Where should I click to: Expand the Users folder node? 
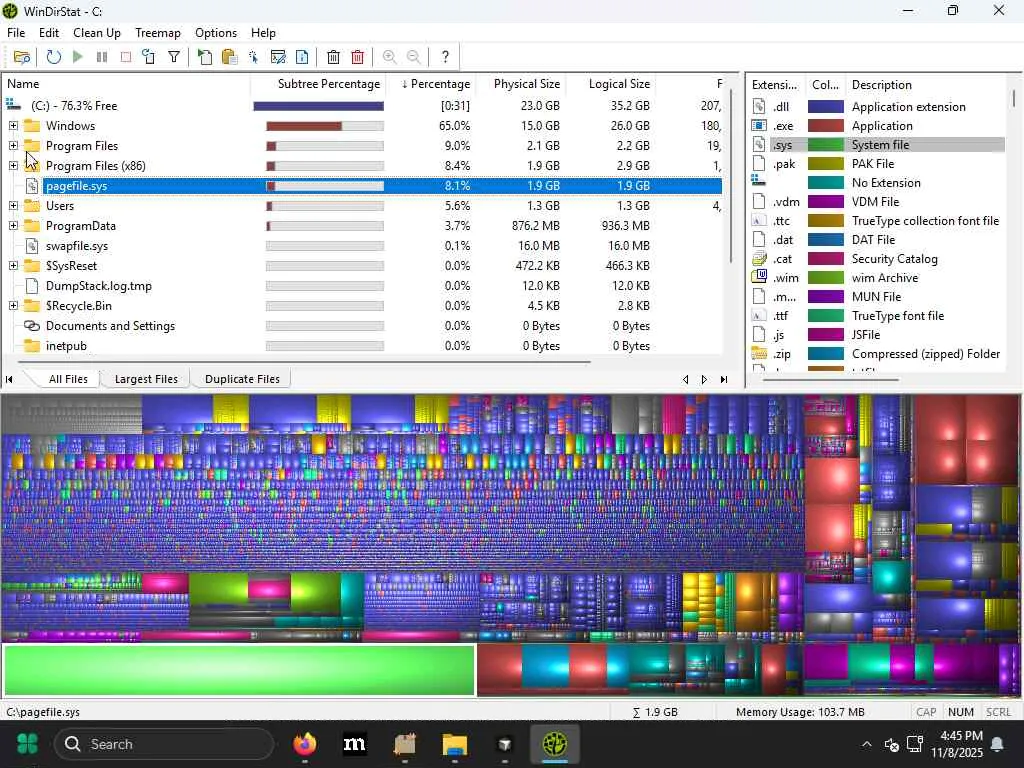click(13, 206)
